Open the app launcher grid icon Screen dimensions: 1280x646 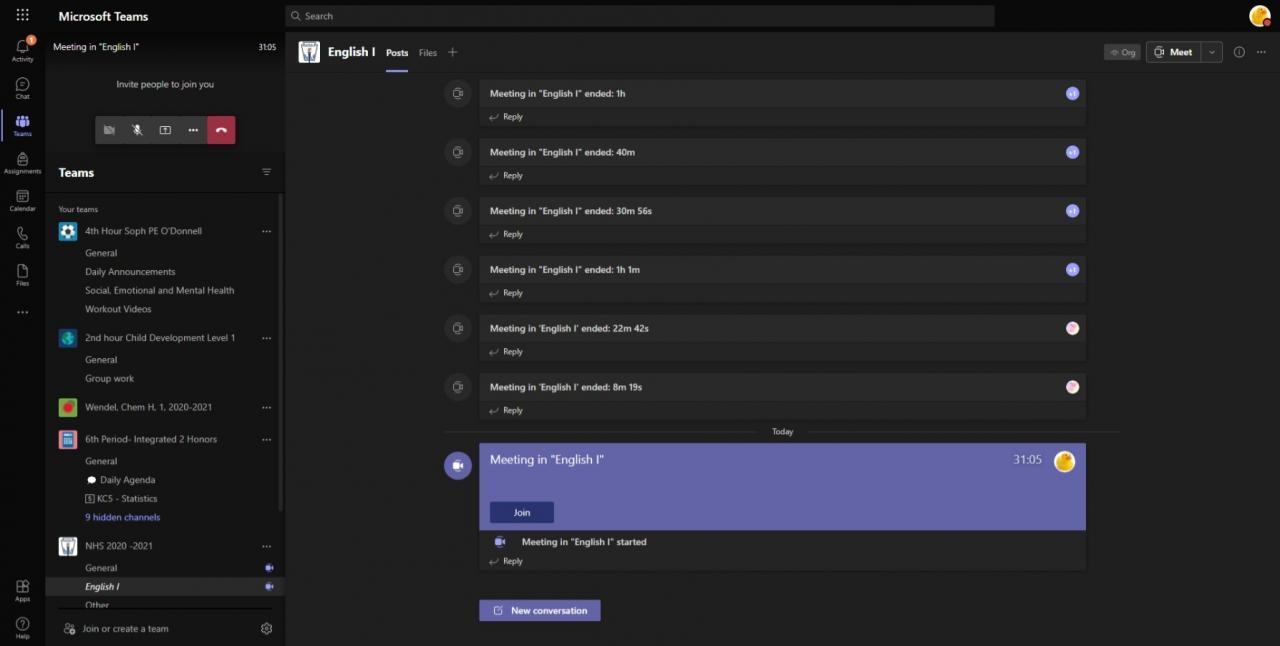click(22, 16)
